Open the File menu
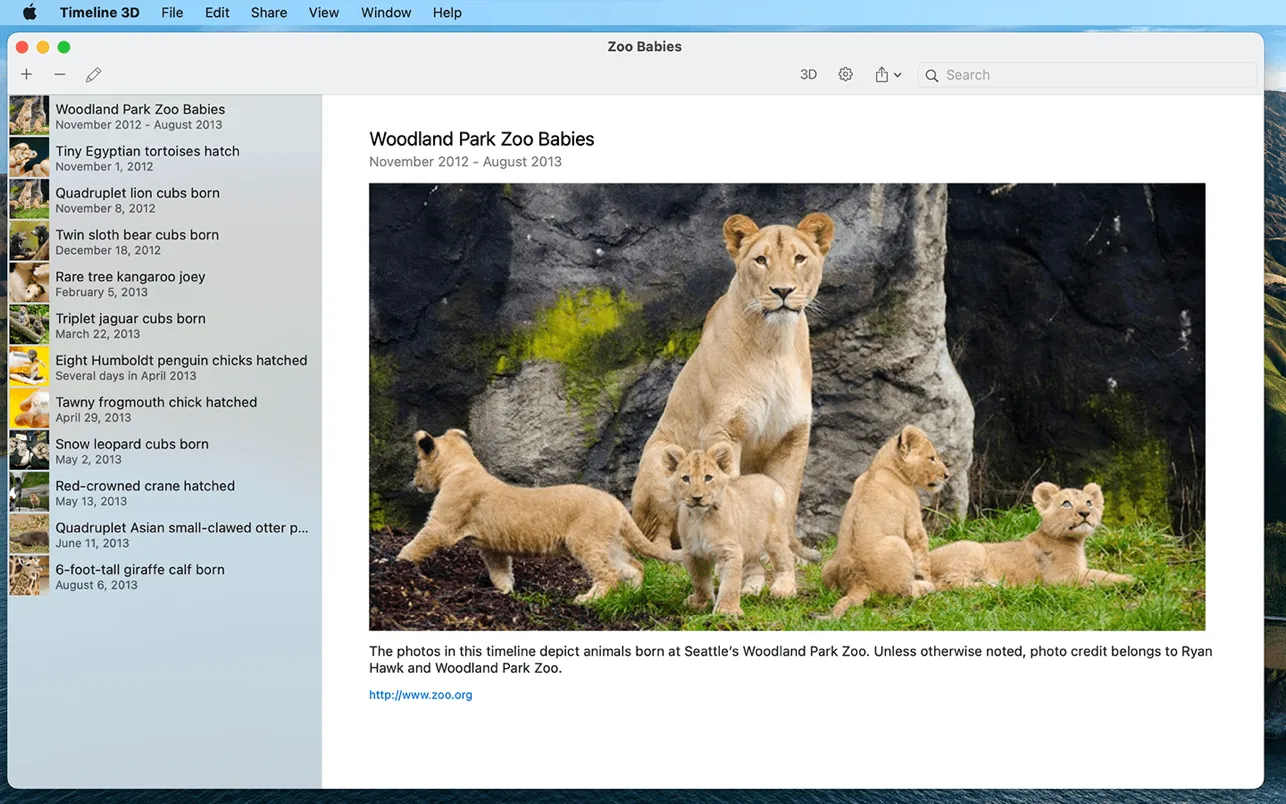1286x804 pixels. 171,12
